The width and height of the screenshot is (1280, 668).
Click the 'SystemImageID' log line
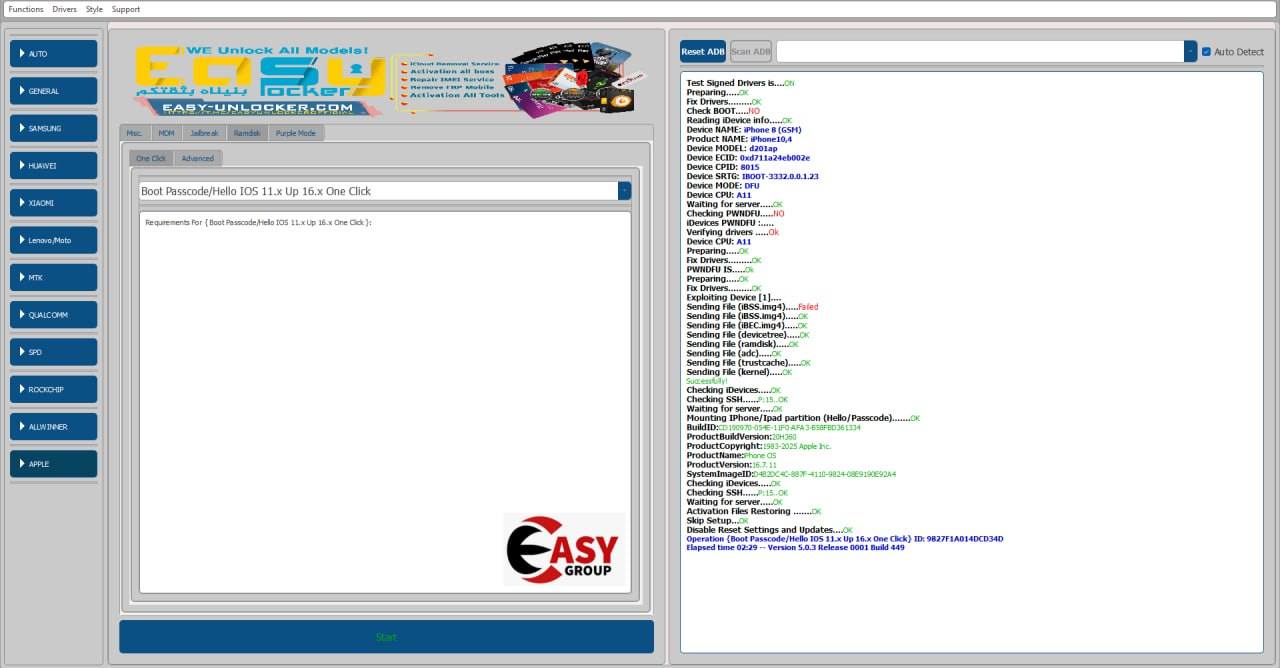pos(791,474)
